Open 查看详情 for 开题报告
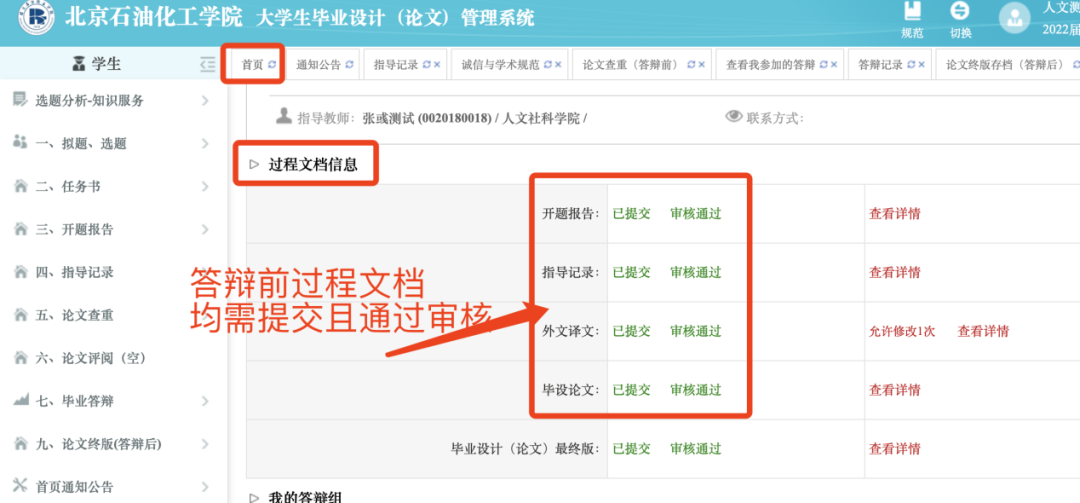 (x=894, y=213)
